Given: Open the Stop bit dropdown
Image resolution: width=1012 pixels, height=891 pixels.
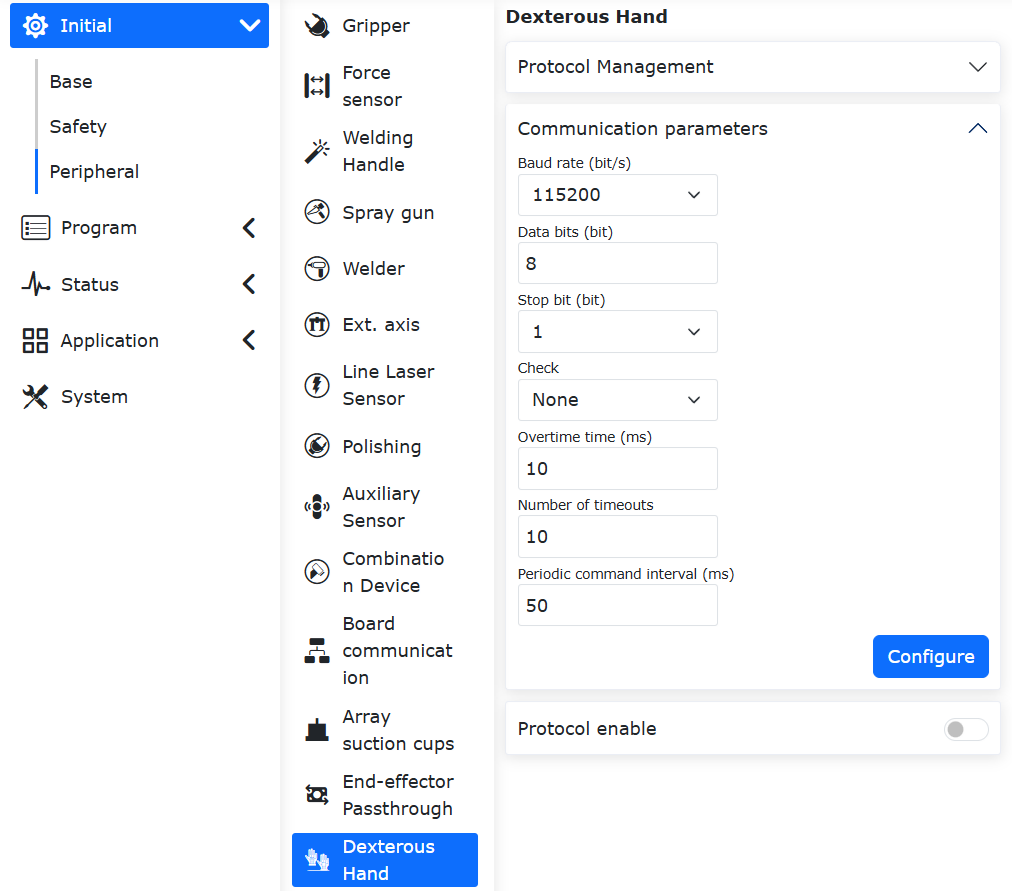Looking at the screenshot, I should (617, 332).
